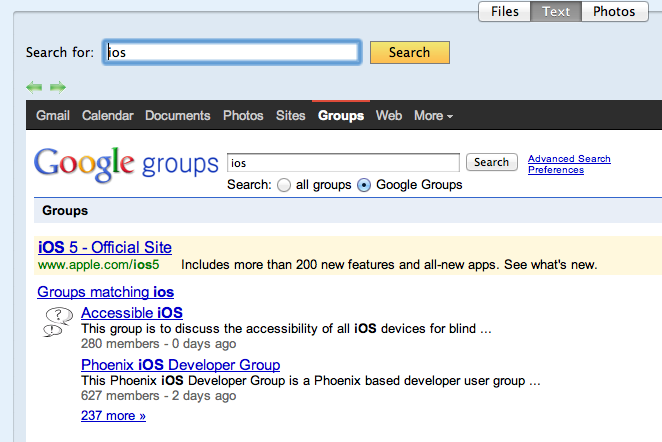Switch to the Text tab
The height and width of the screenshot is (442, 662).
(556, 12)
